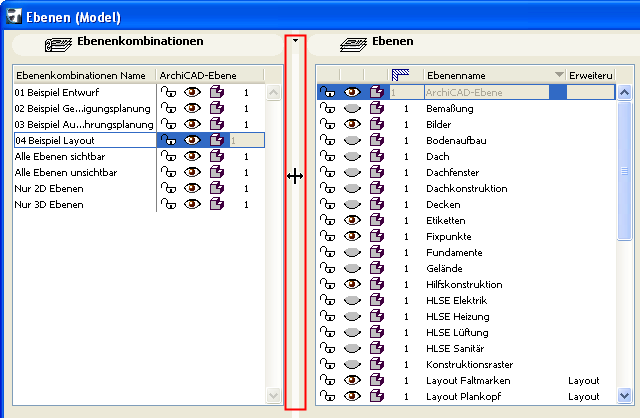
Task: Show the Gelände layer
Action: click(x=352, y=268)
